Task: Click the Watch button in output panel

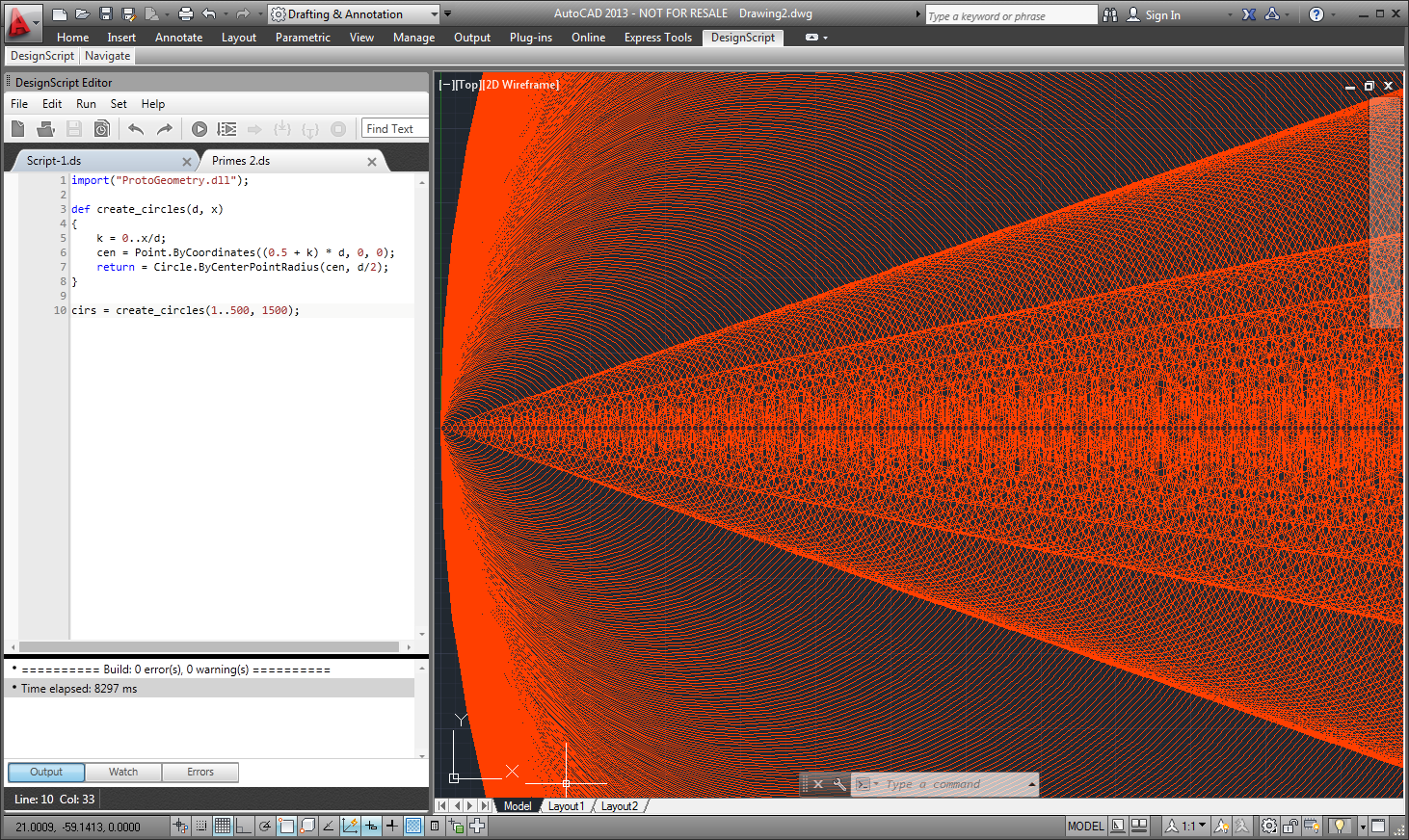Action: (x=123, y=772)
